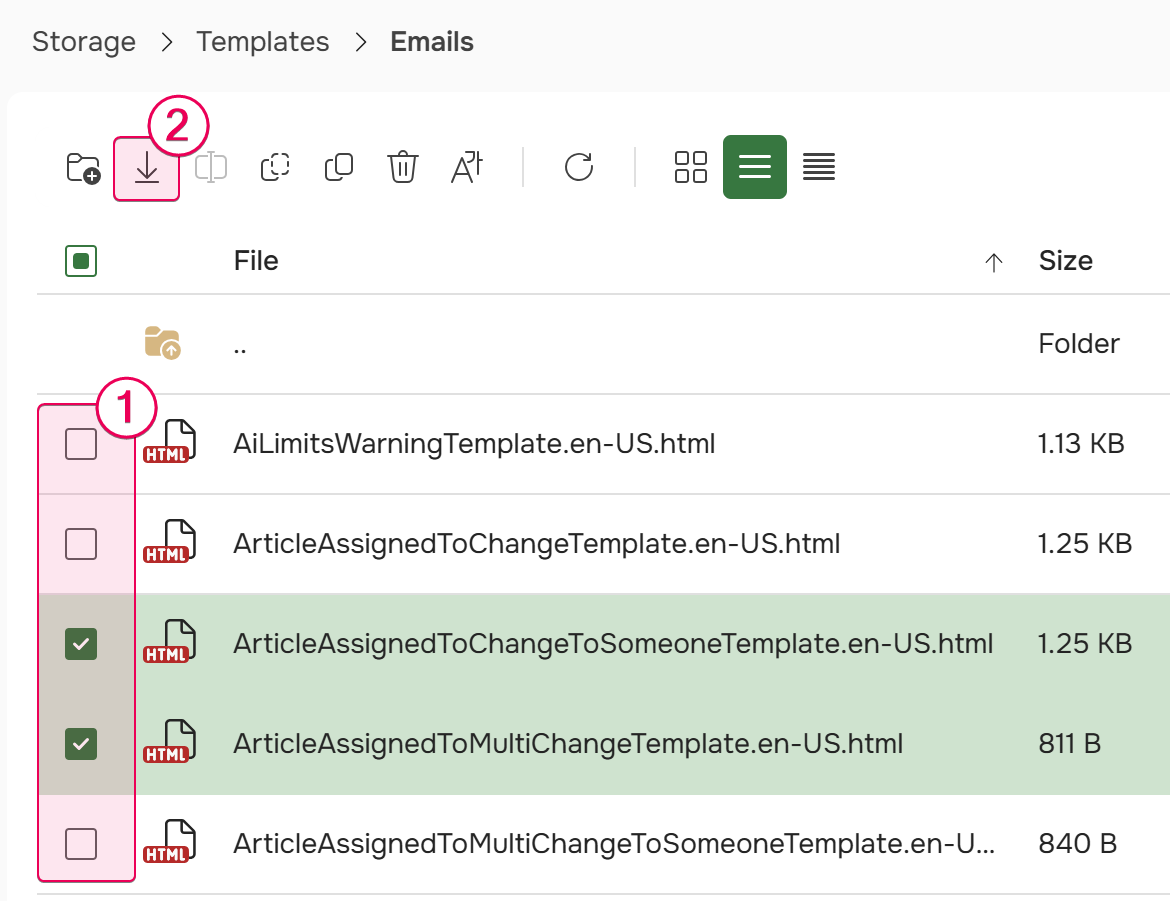Go to Templates in the breadcrumb

263,42
